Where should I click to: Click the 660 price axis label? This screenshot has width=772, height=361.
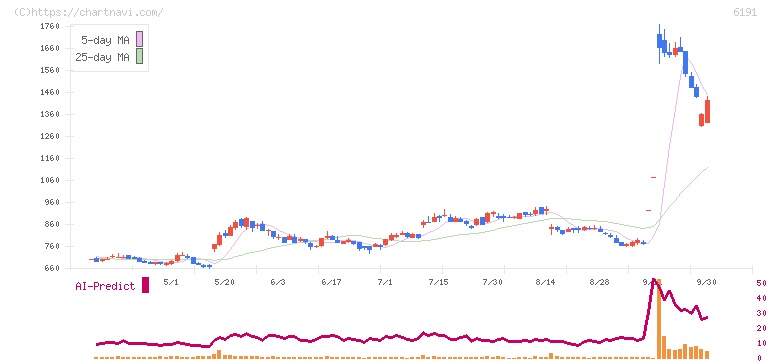pyautogui.click(x=53, y=268)
